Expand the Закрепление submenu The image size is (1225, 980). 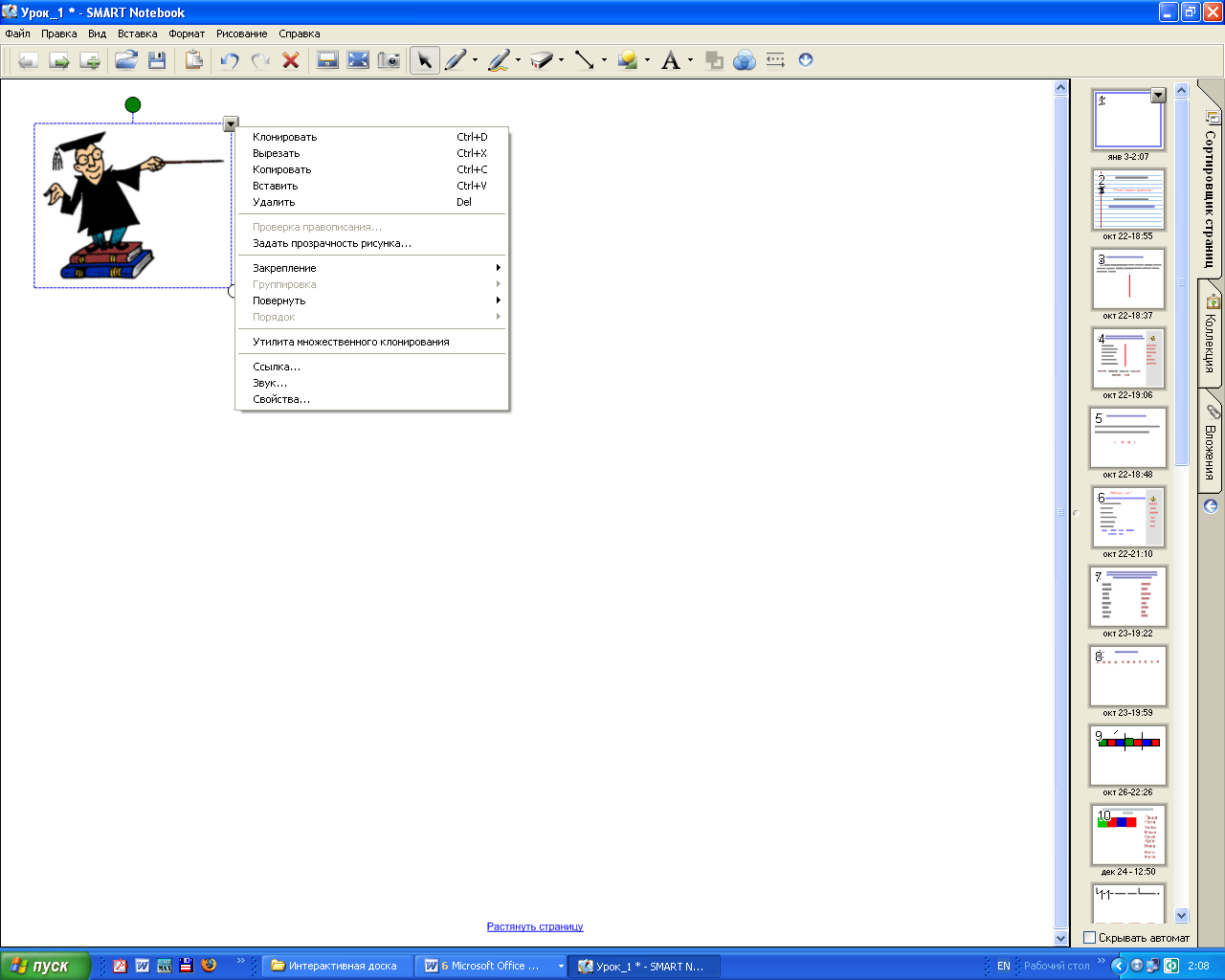(371, 268)
